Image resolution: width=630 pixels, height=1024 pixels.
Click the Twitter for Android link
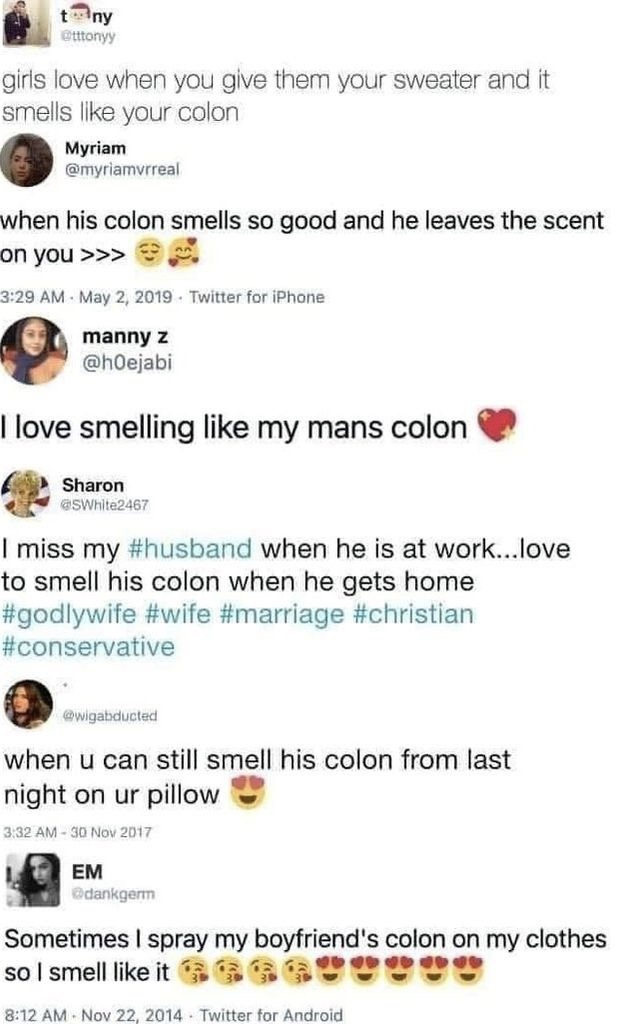[272, 1015]
